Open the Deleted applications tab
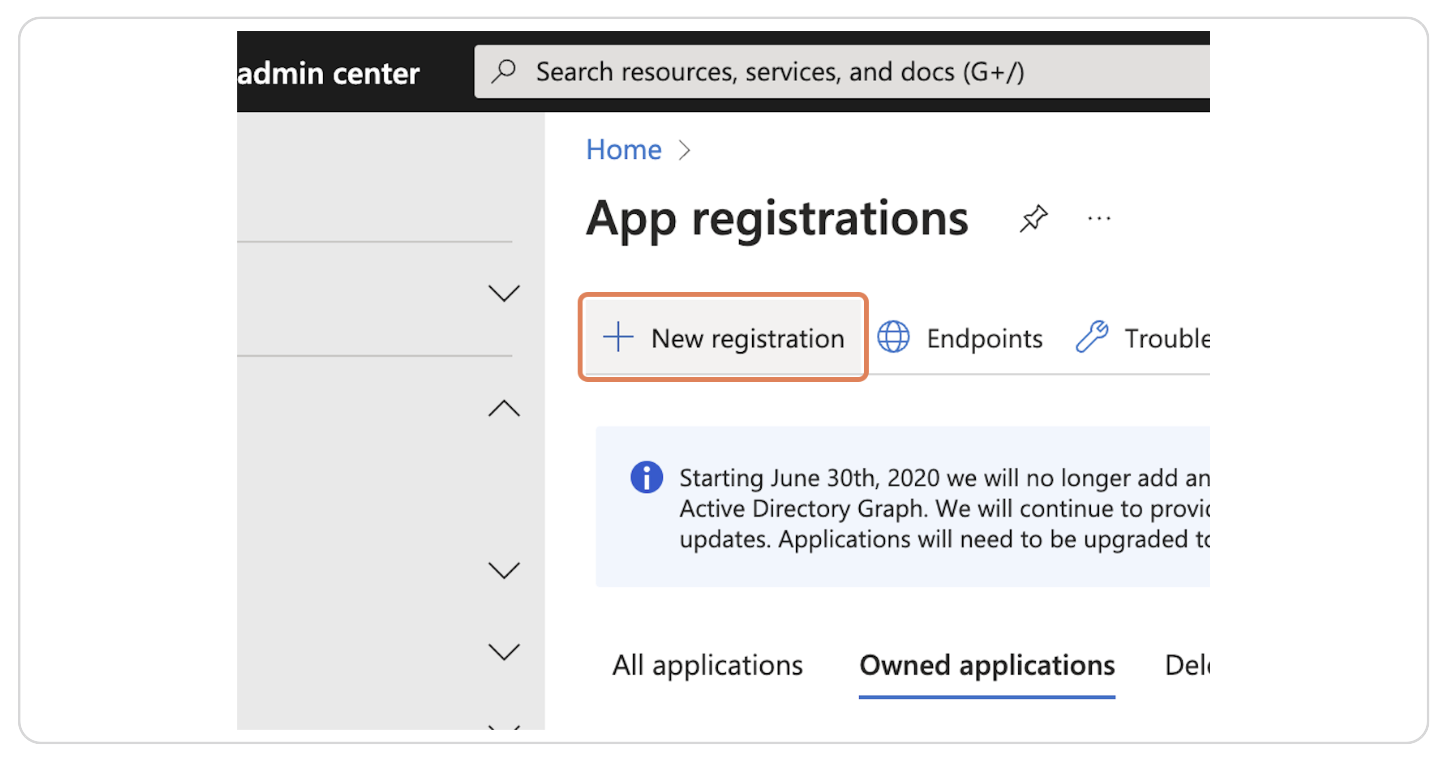 (1185, 664)
